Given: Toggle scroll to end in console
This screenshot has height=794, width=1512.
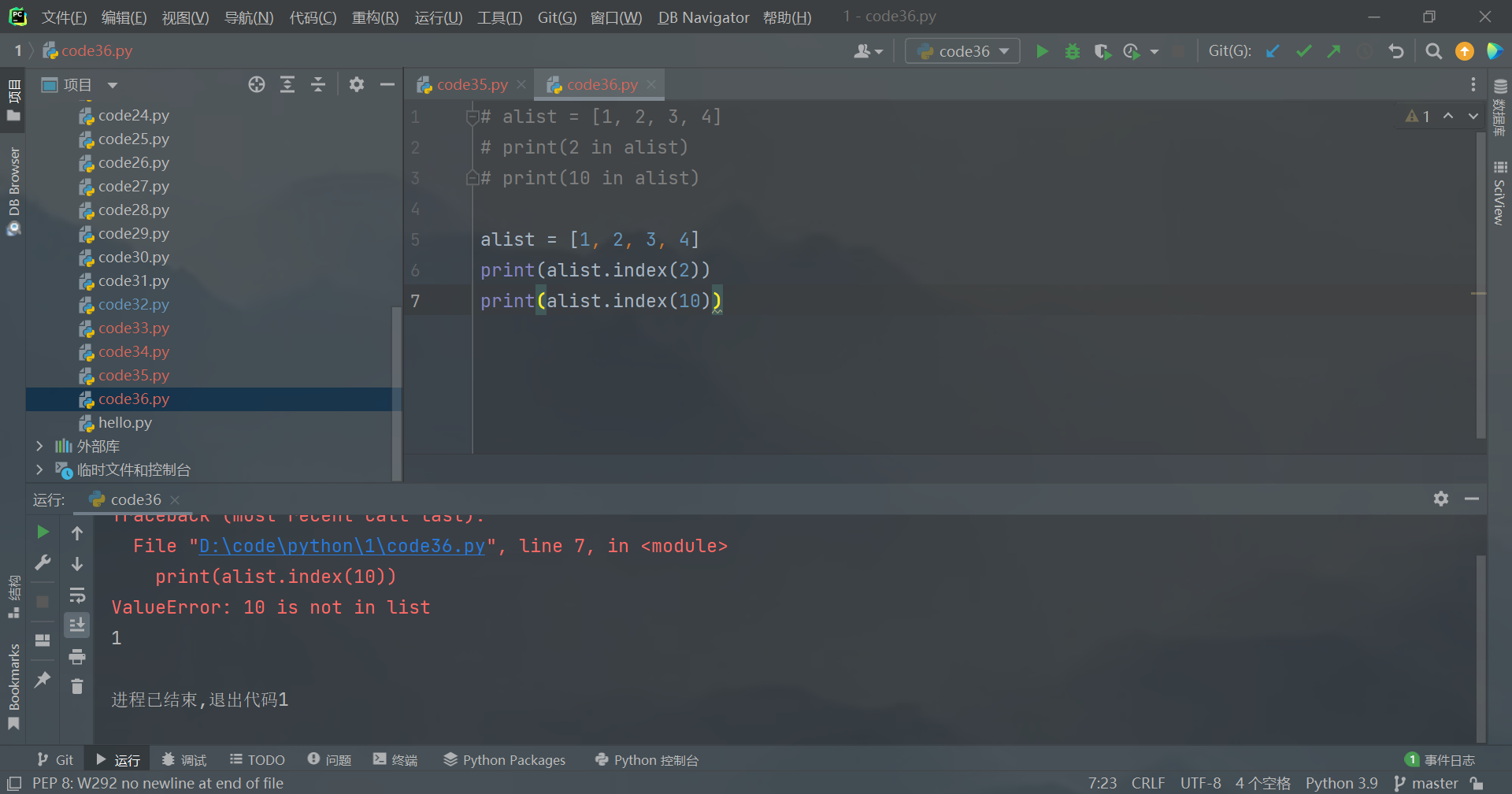Looking at the screenshot, I should point(77,625).
